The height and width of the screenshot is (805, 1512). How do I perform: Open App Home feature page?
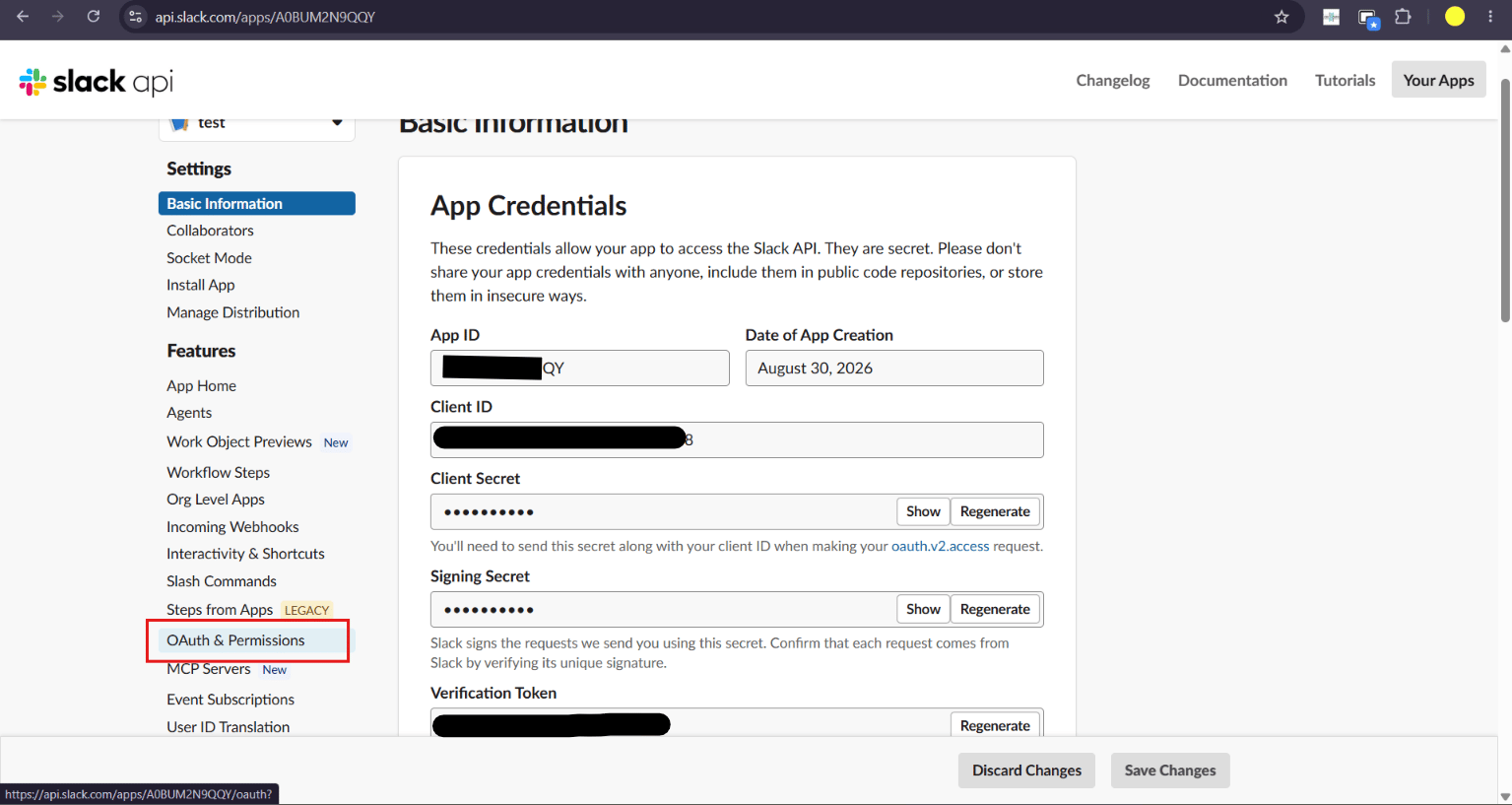201,386
